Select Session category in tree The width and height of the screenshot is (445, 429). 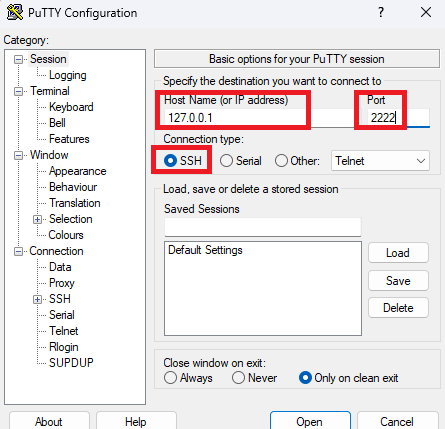[48, 59]
